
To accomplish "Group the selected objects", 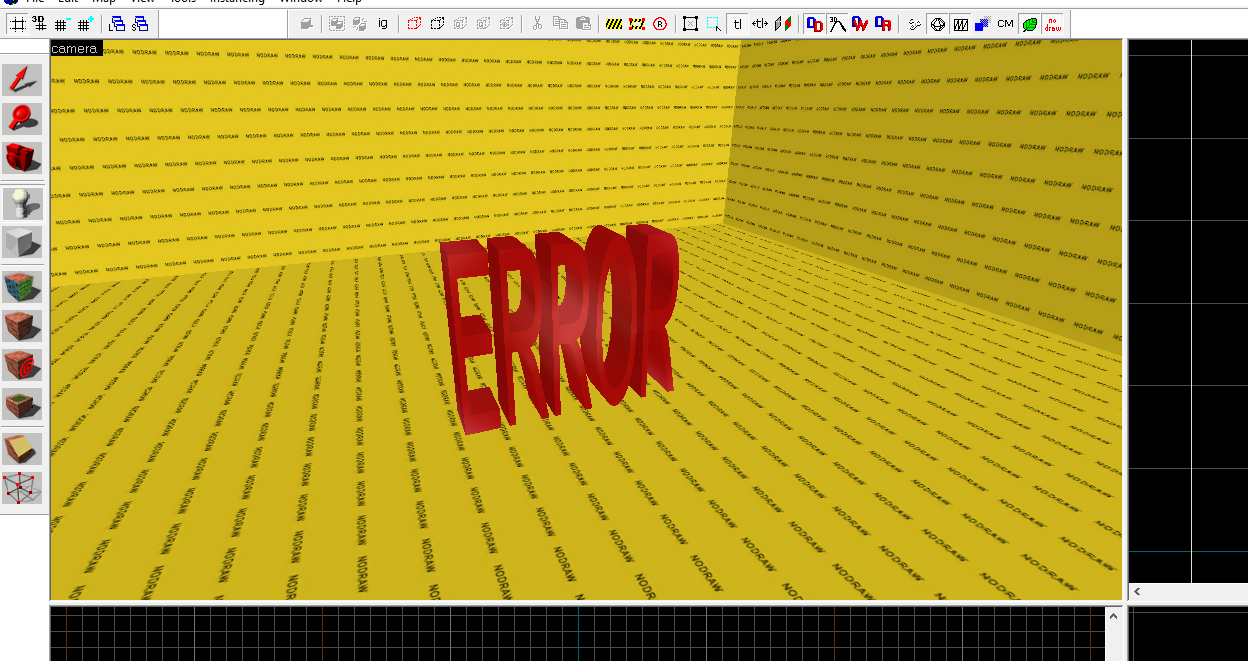I will tap(338, 24).
